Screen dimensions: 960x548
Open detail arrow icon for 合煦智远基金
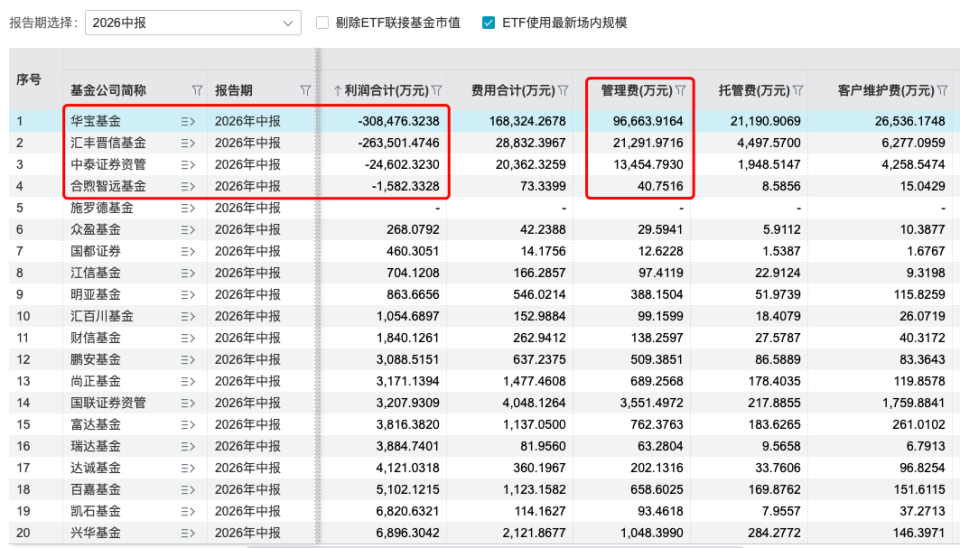[x=188, y=187]
